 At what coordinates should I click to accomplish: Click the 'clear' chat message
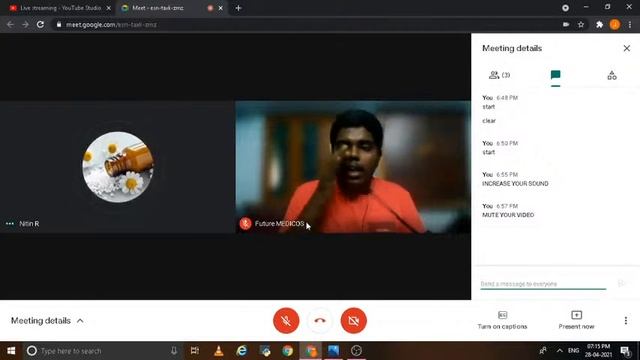489,121
